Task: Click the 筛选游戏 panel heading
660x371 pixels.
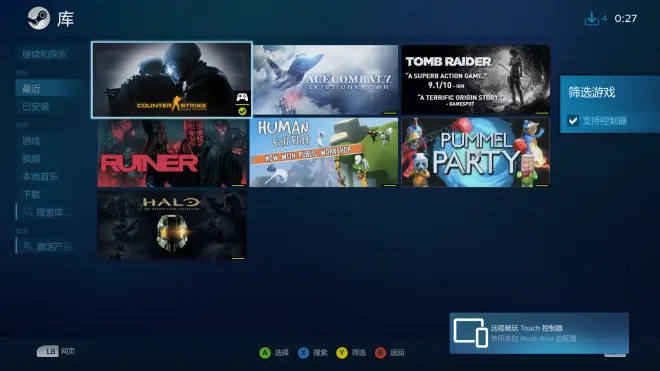Action: tap(592, 92)
